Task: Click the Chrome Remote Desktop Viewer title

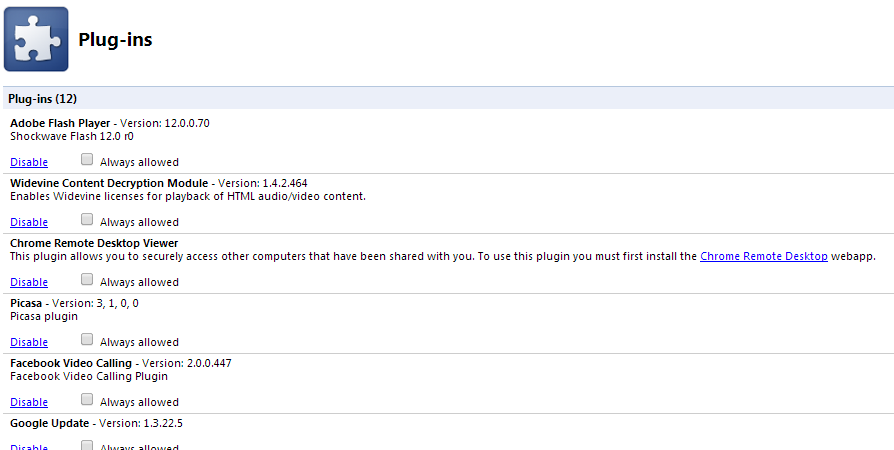Action: click(94, 243)
